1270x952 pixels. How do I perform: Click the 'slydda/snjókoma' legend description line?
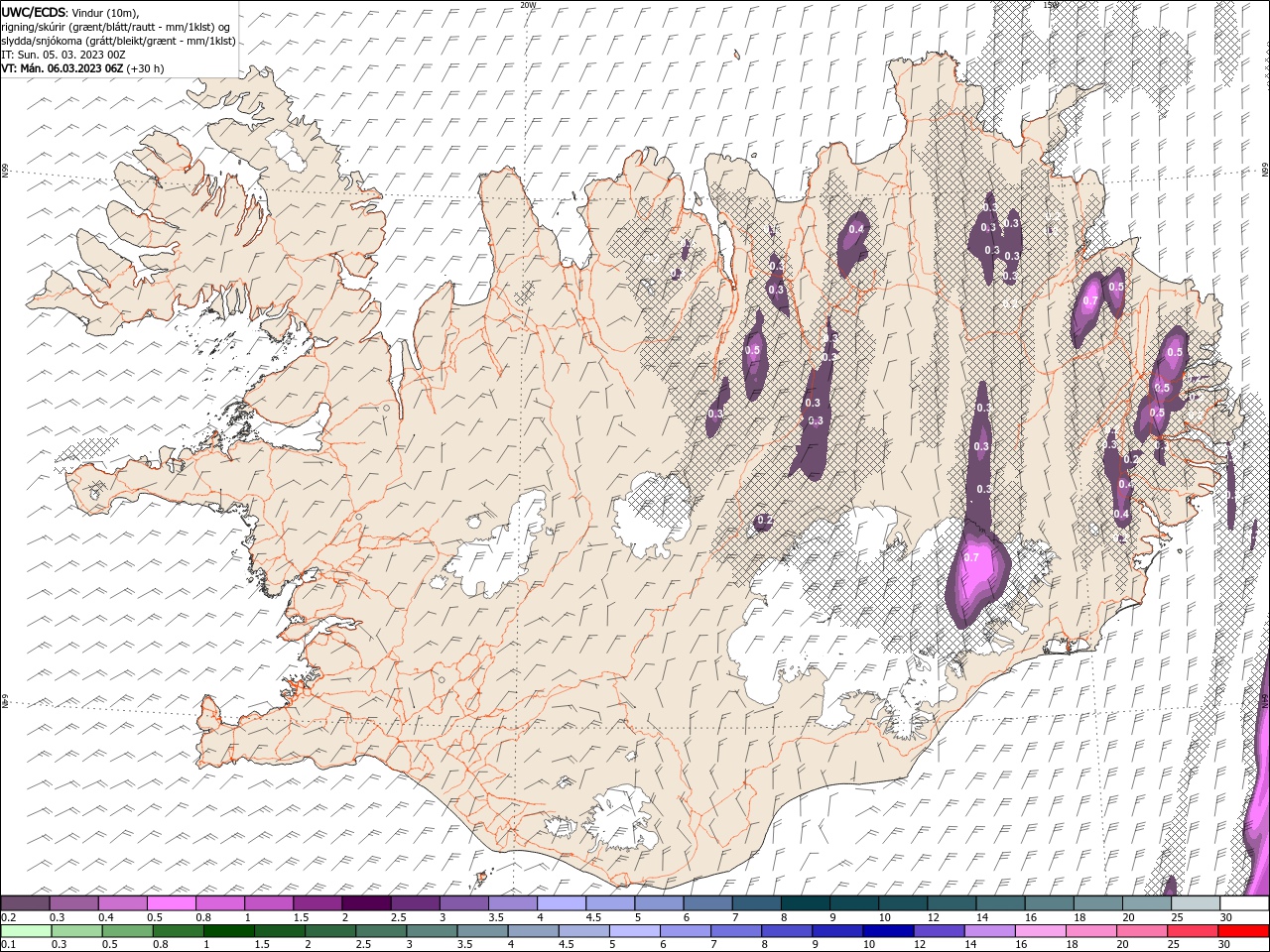coord(118,41)
